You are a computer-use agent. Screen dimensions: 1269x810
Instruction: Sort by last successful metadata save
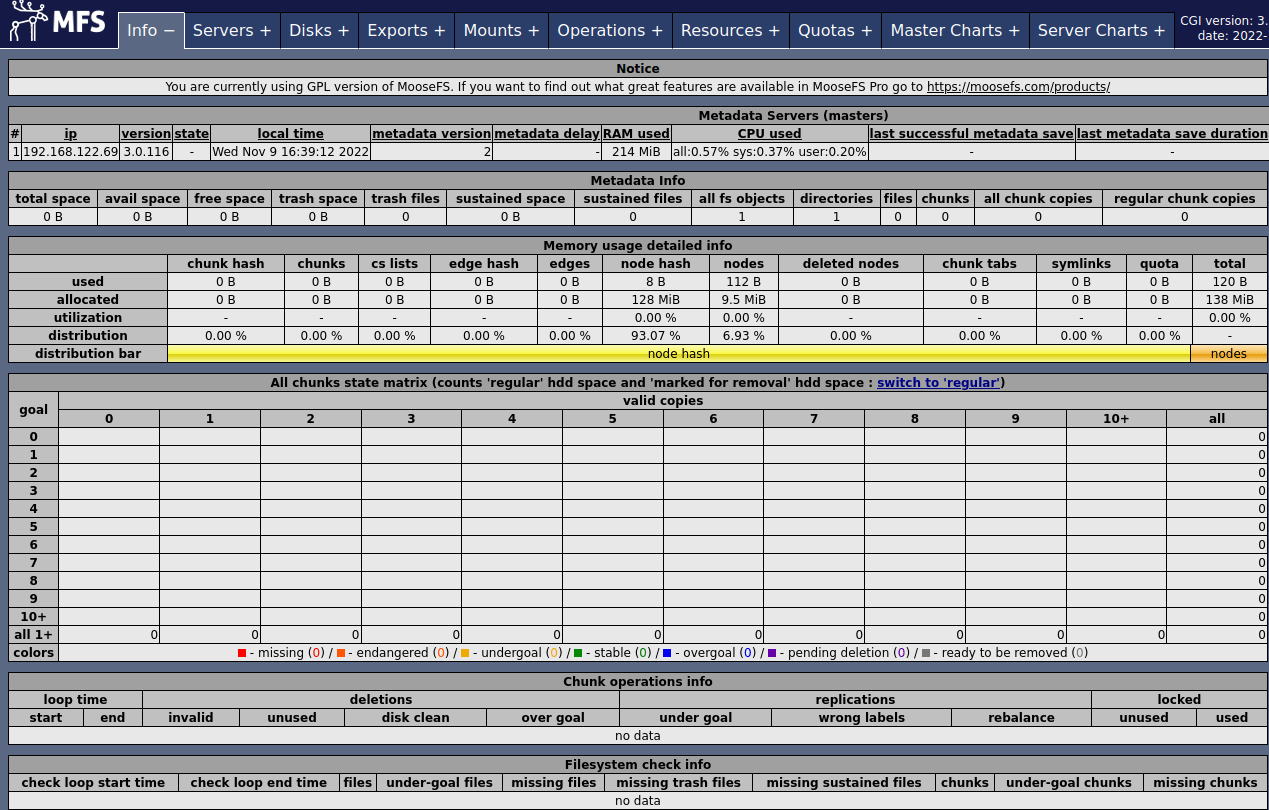971,134
